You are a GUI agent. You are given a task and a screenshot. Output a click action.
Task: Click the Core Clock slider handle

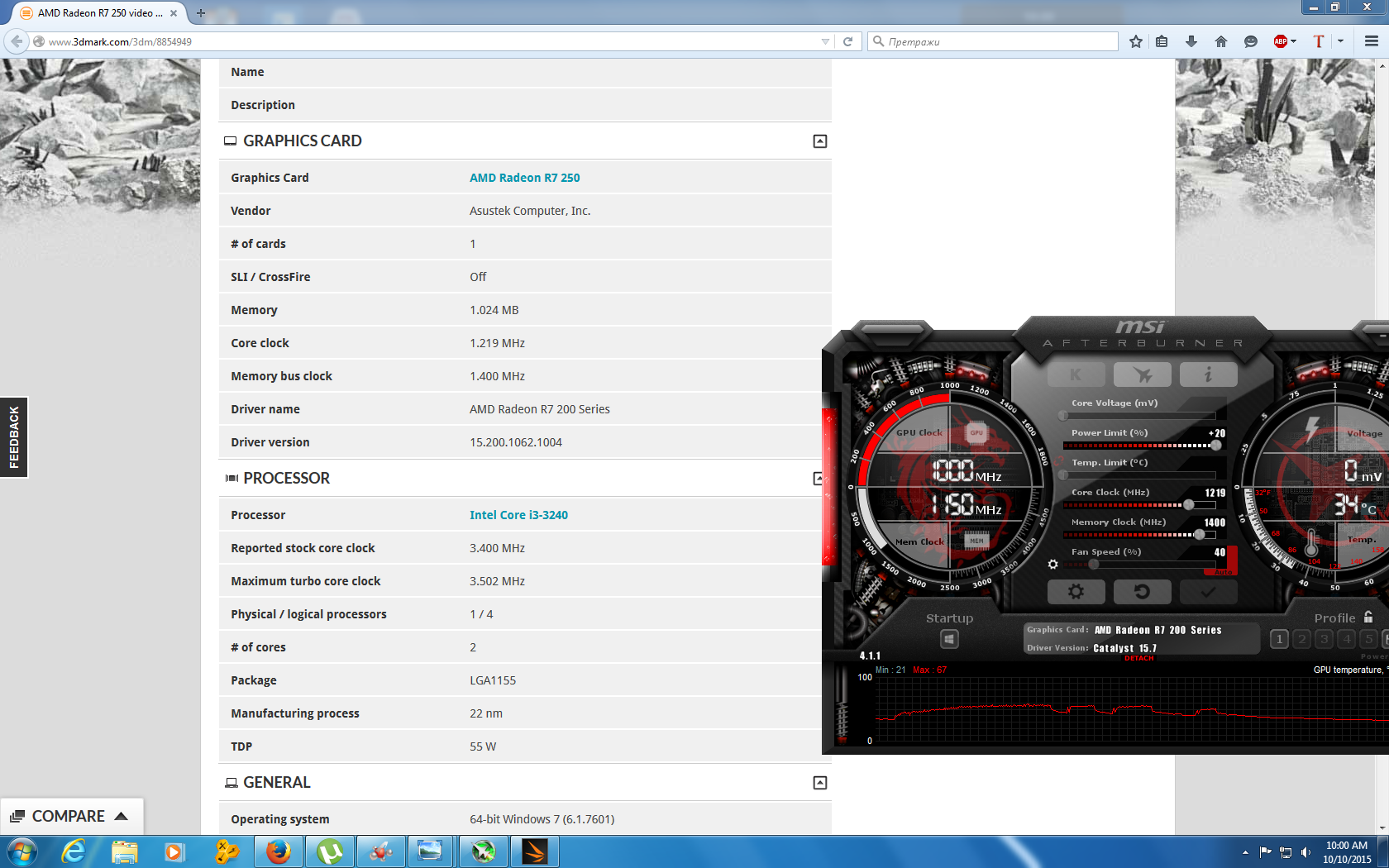coord(1188,504)
